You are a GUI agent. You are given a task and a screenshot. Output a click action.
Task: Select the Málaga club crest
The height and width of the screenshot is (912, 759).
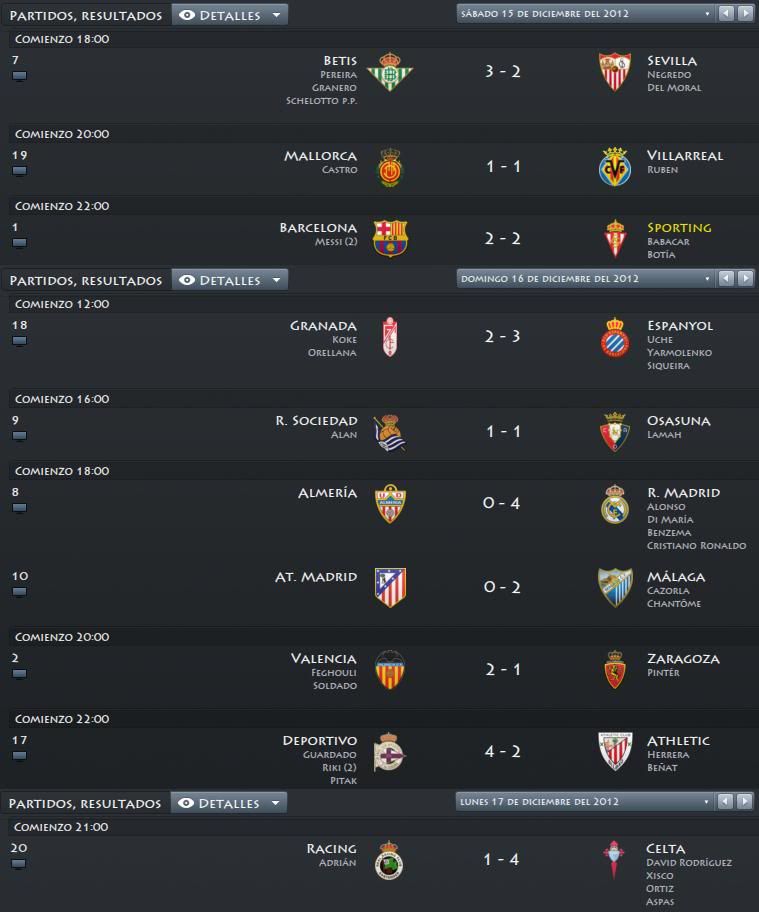[x=615, y=587]
